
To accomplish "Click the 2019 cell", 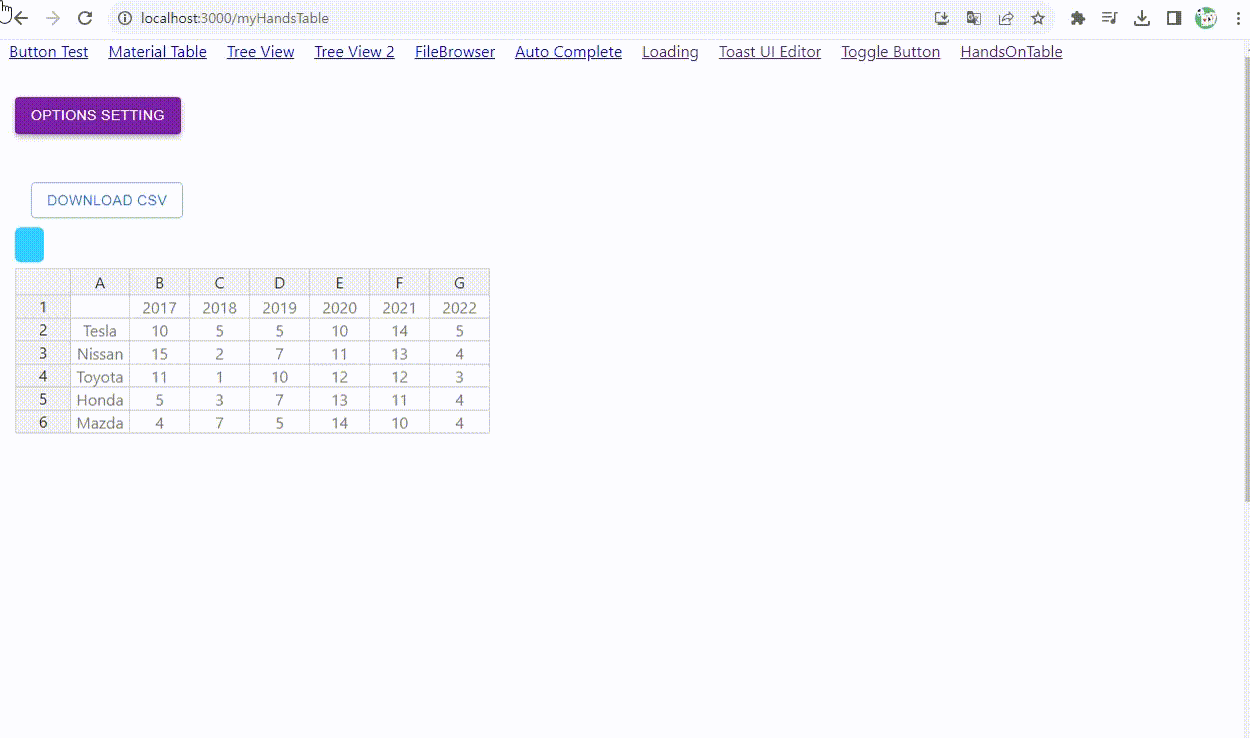I will point(280,308).
